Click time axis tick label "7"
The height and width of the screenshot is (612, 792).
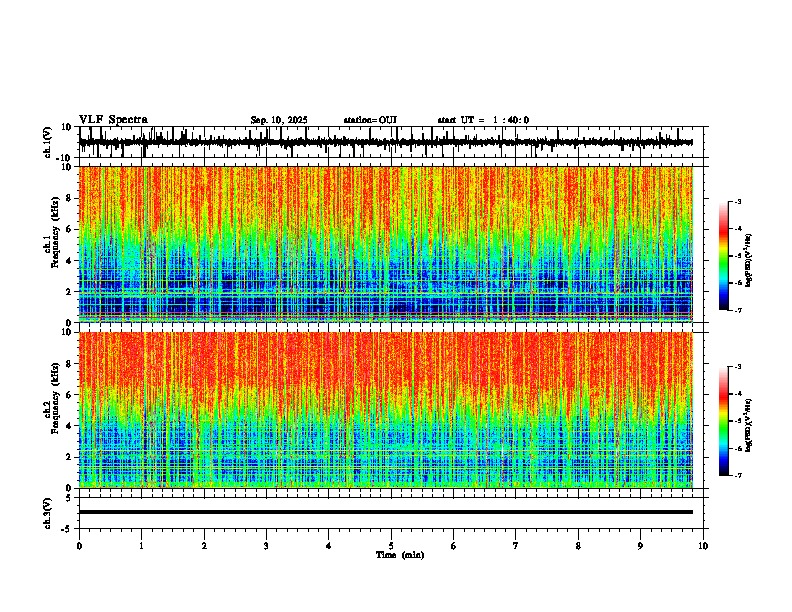(516, 546)
